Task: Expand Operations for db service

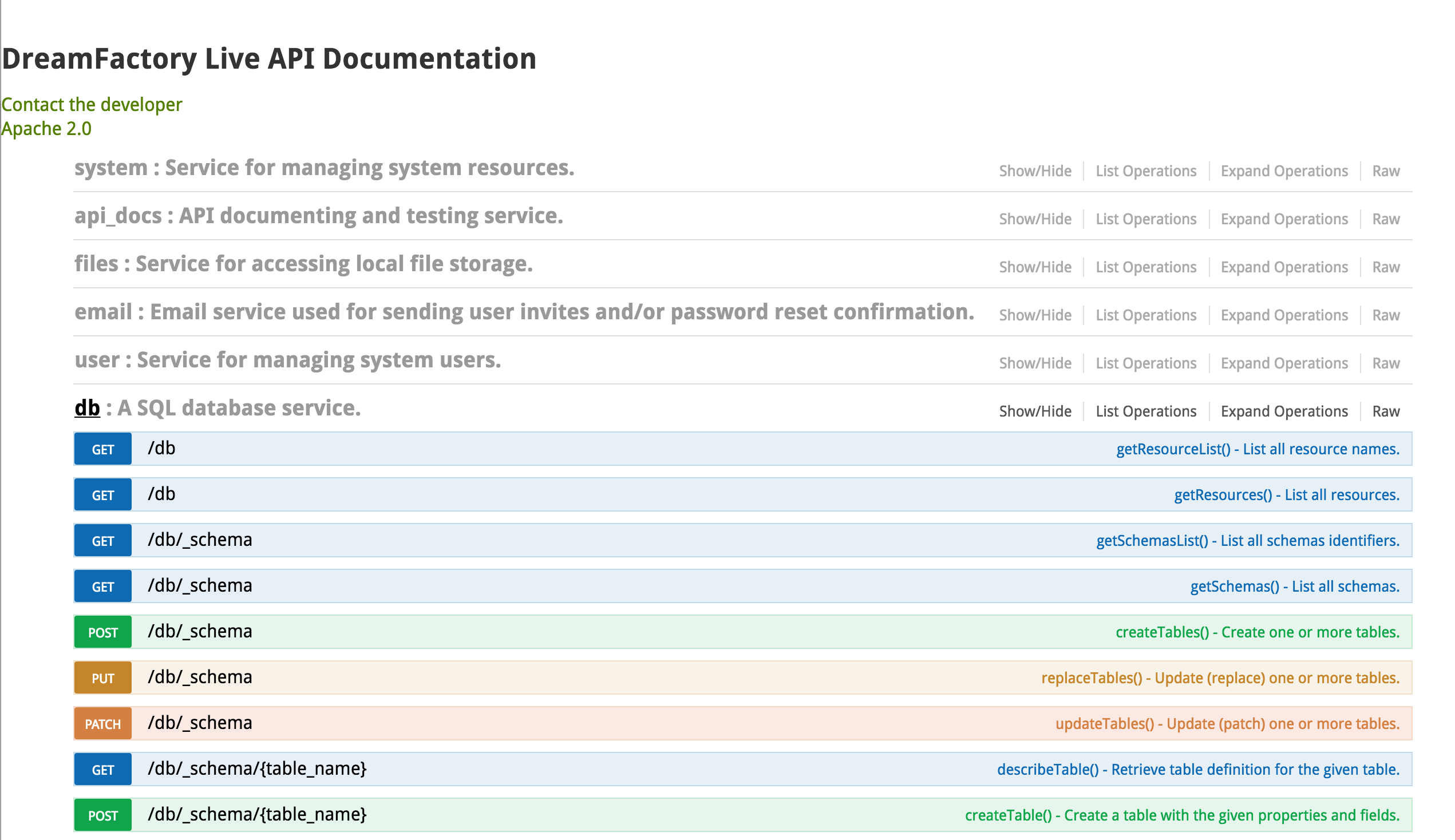Action: click(1284, 411)
